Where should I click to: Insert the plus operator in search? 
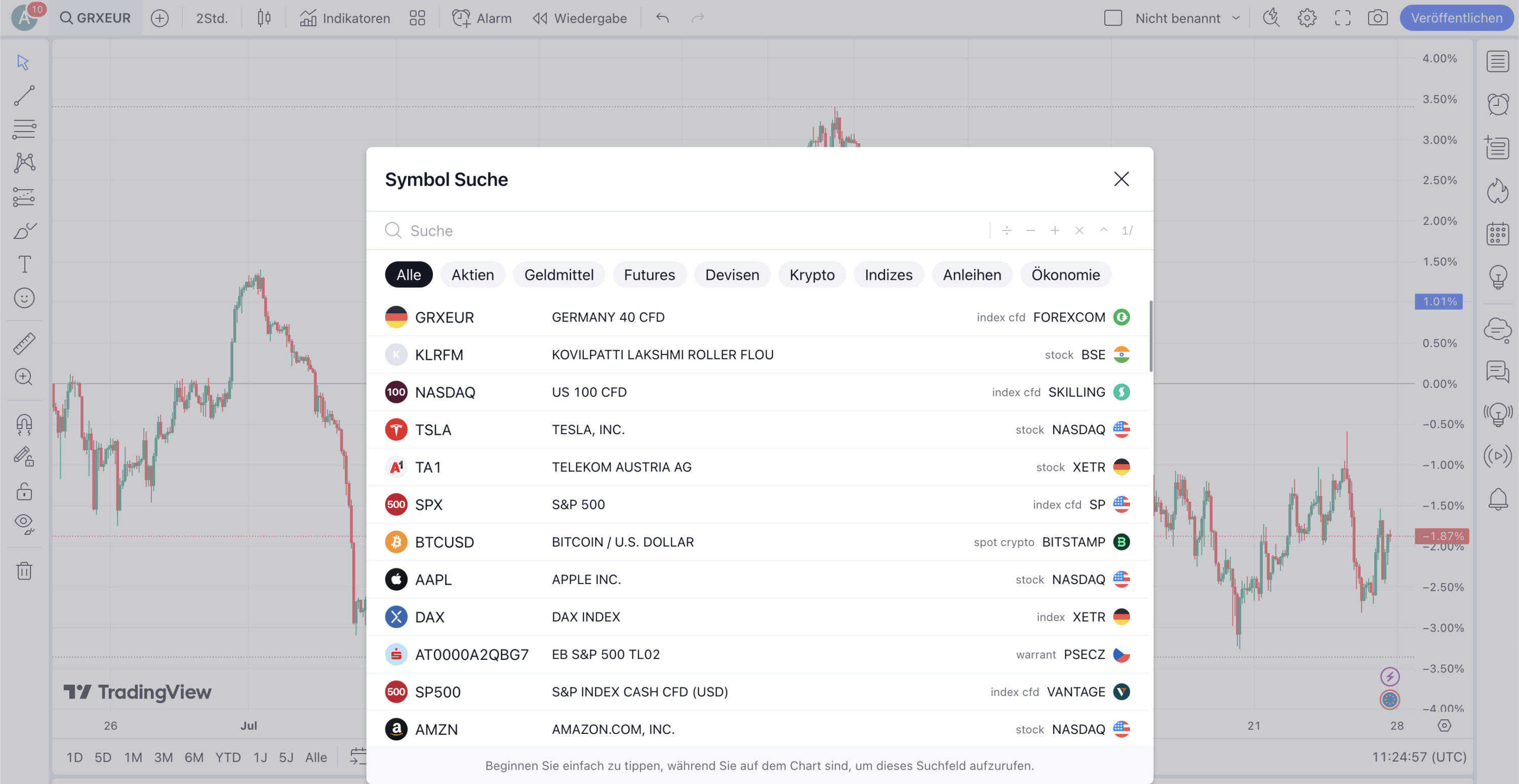point(1055,230)
